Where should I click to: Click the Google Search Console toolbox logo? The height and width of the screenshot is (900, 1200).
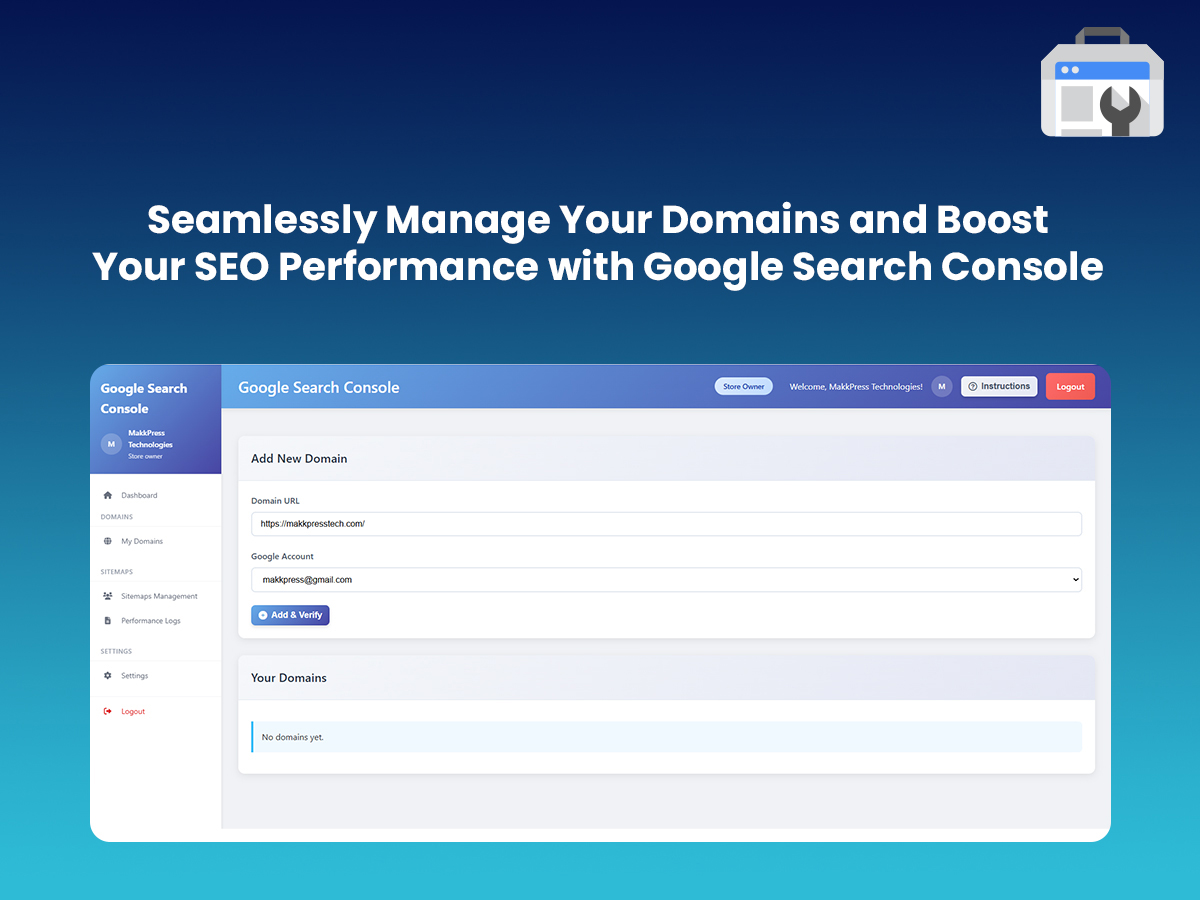click(1102, 82)
